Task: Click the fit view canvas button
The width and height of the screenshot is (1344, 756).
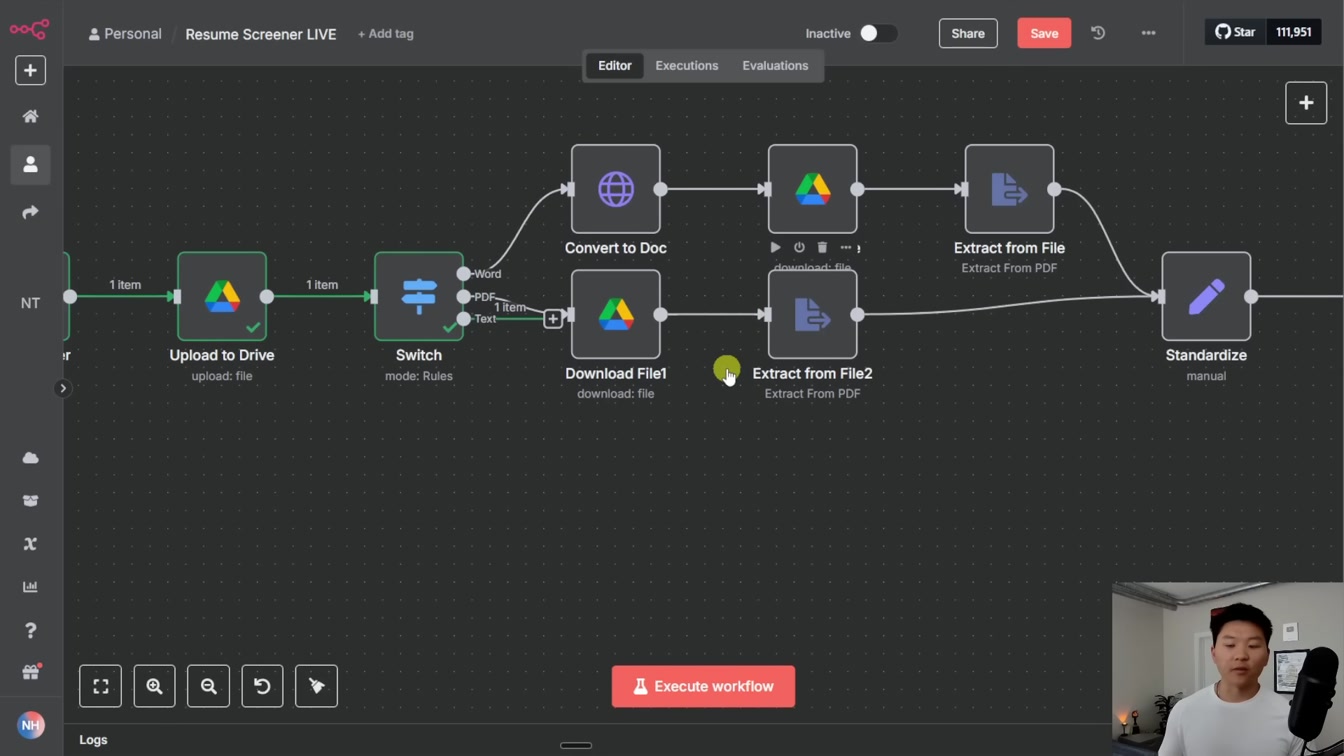Action: [x=101, y=686]
